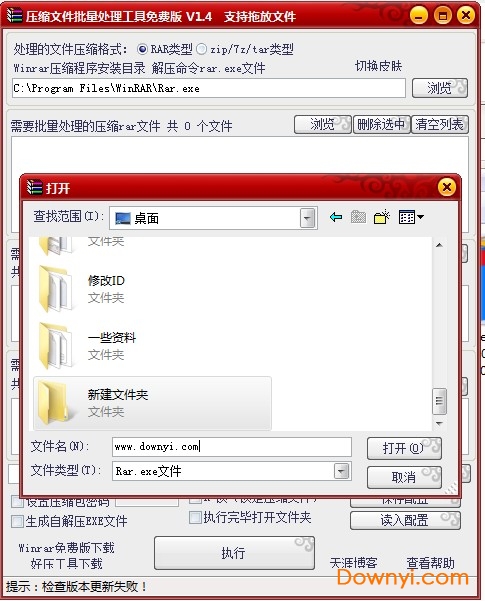Click the scrollbar down arrow in file list
Screen dimensions: 485x601
click(x=439, y=424)
